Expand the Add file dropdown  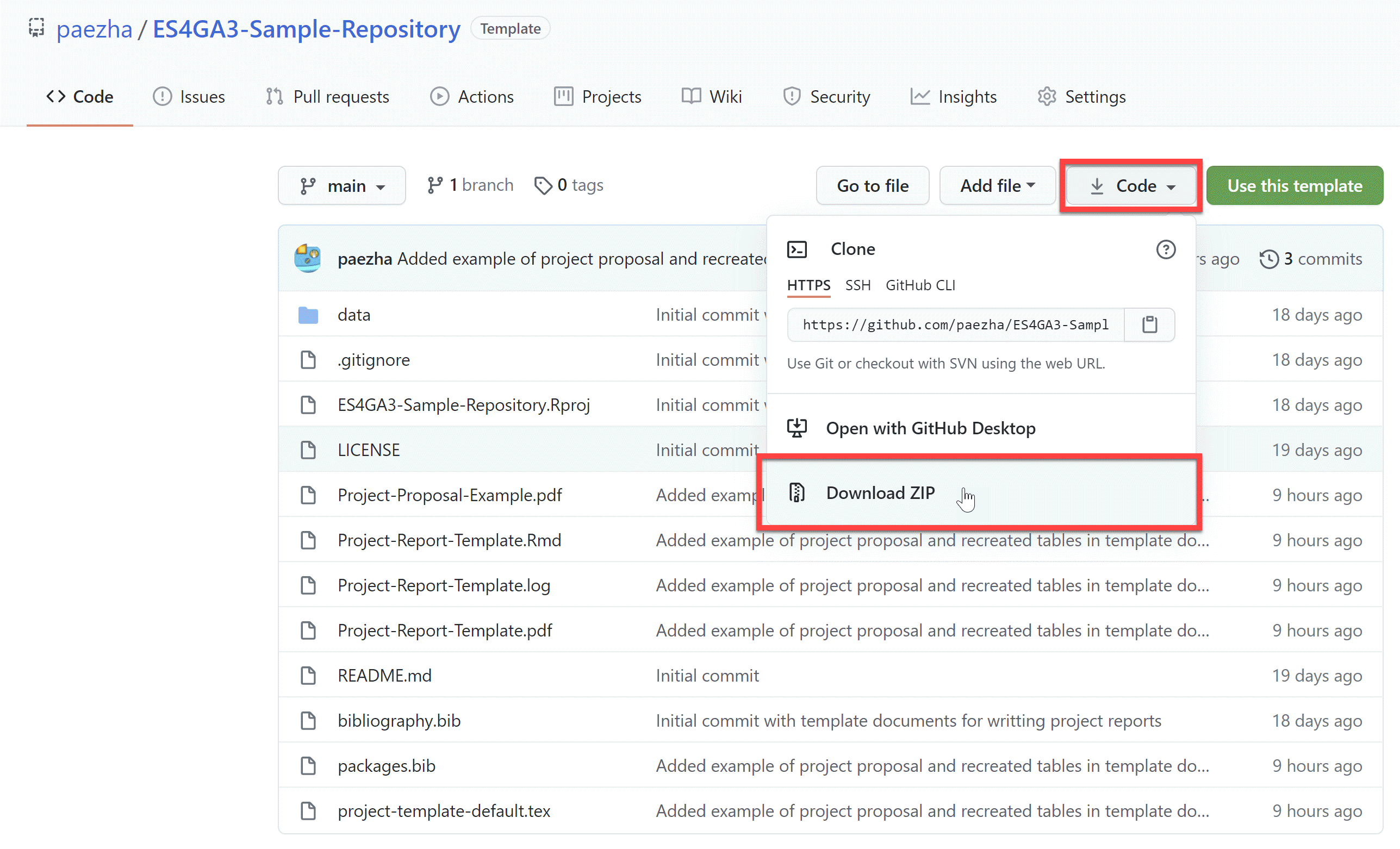pyautogui.click(x=997, y=186)
